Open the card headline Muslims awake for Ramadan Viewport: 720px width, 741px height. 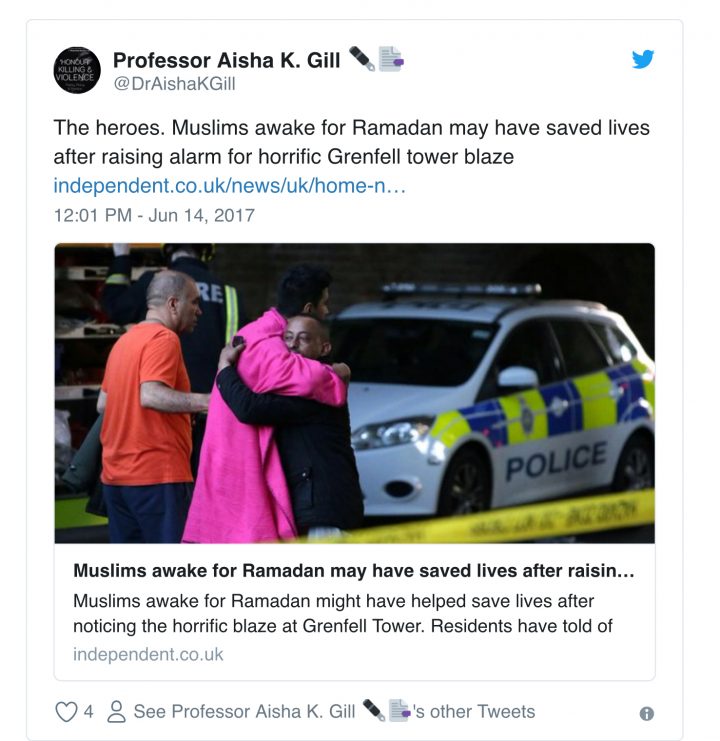[x=353, y=571]
